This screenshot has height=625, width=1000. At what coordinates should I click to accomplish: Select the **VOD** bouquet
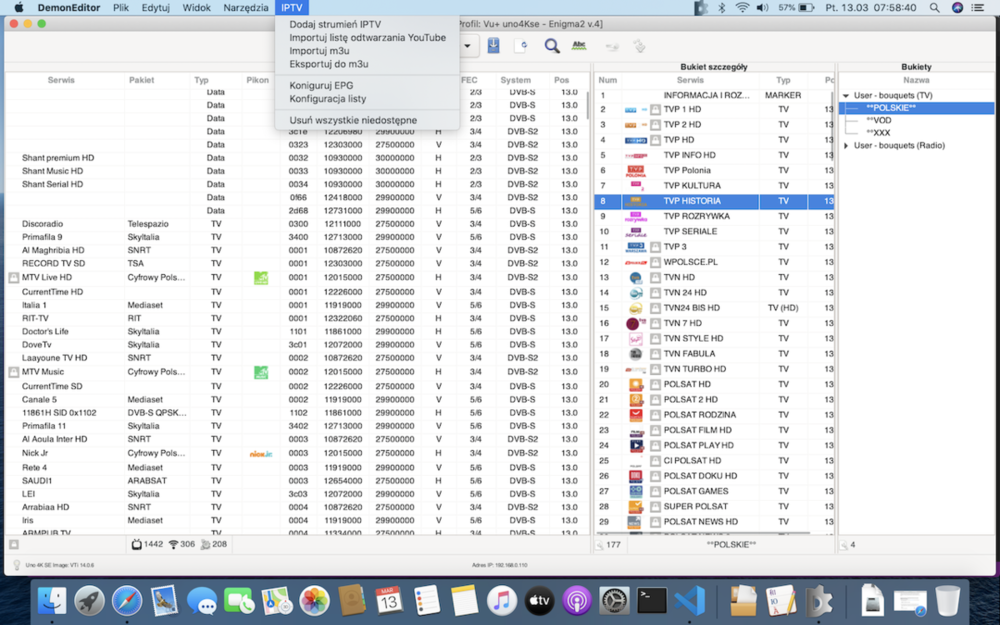click(881, 120)
